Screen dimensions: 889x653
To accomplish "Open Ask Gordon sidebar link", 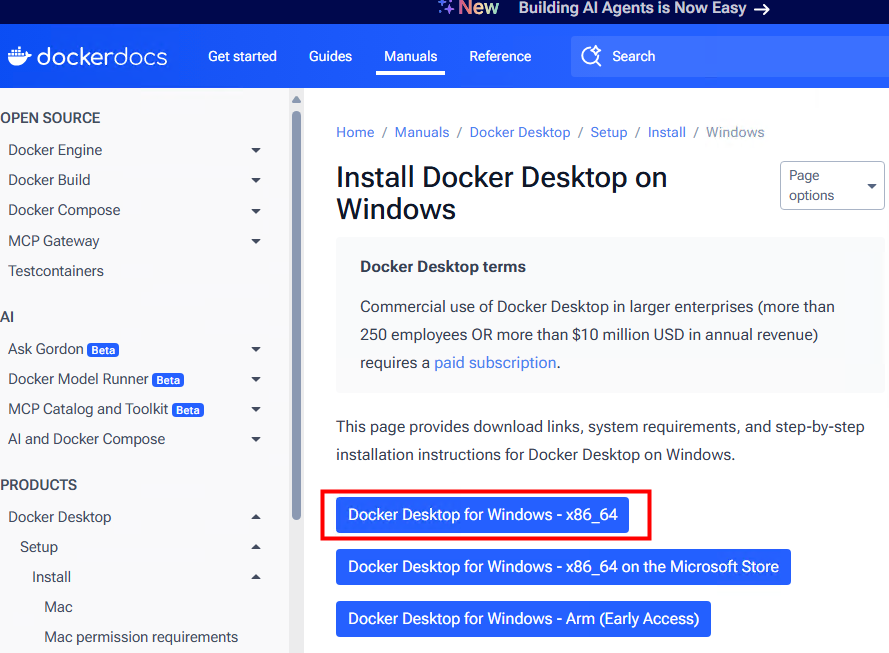I will 45,349.
